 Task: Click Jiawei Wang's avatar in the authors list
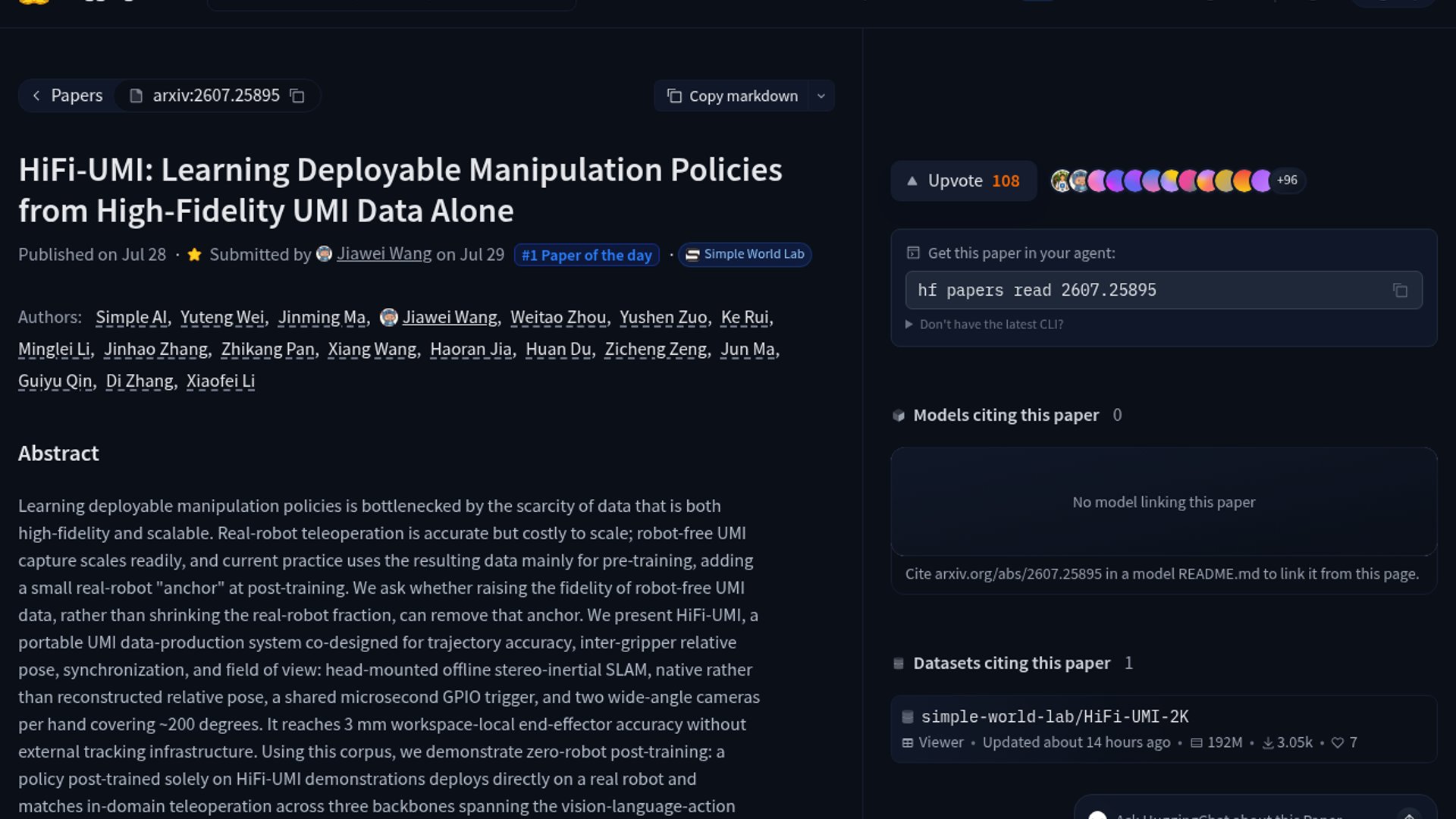click(x=388, y=317)
